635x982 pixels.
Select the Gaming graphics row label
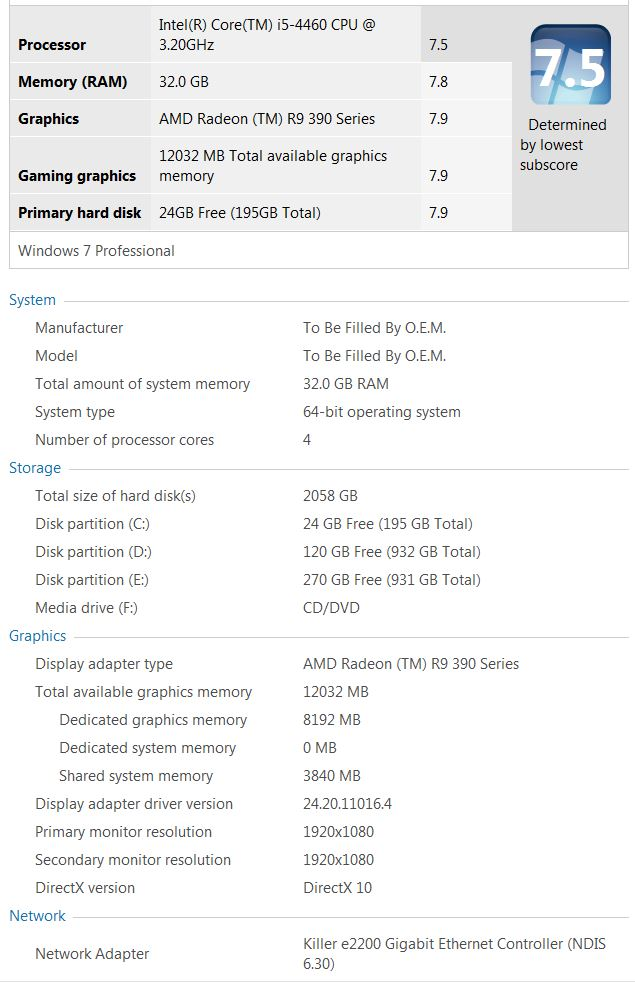pos(77,176)
